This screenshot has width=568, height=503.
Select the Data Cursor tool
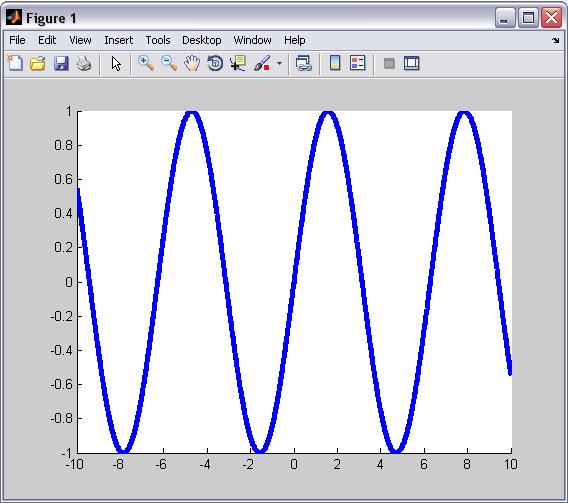point(238,63)
